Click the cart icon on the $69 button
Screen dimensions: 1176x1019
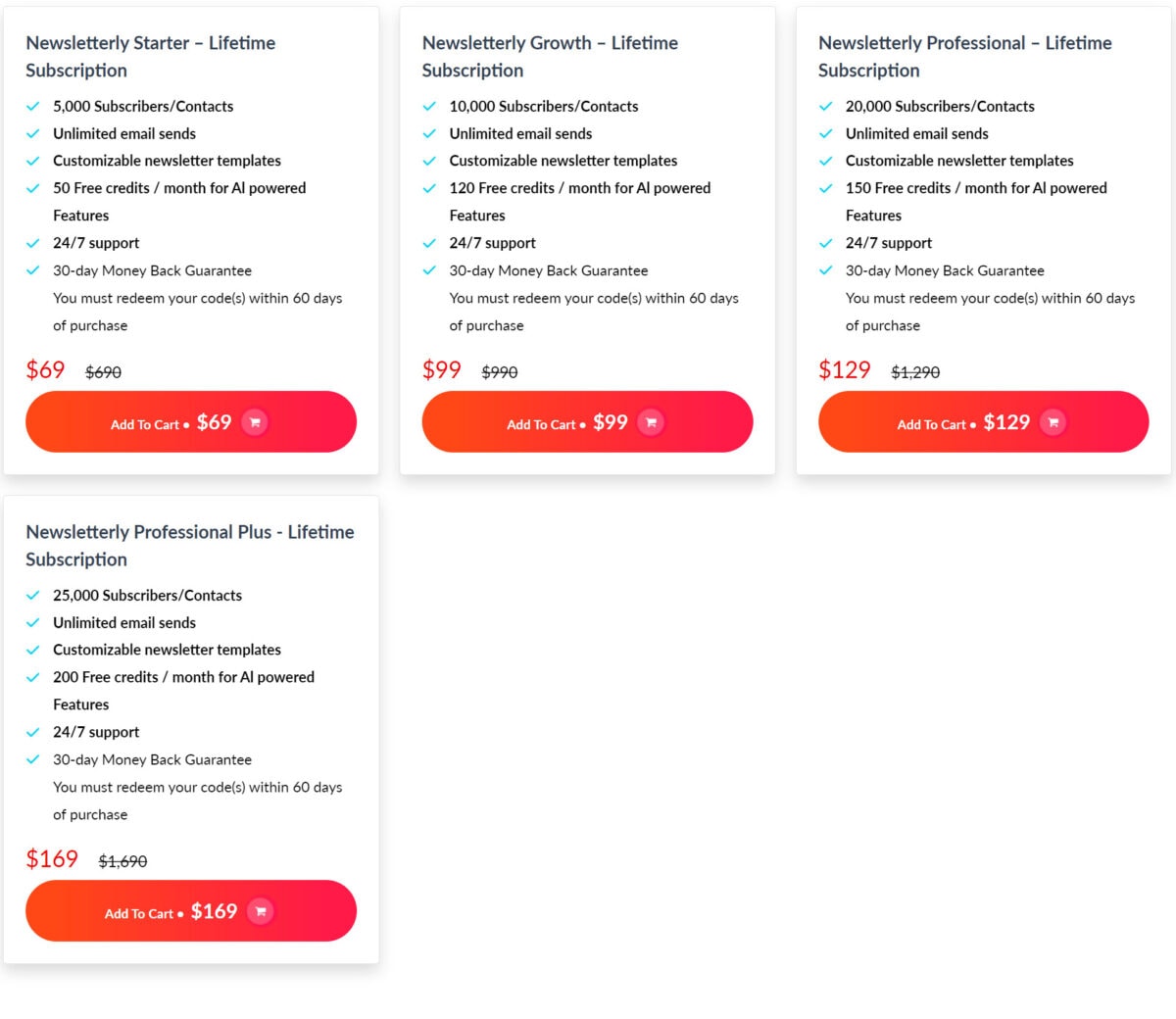coord(255,422)
